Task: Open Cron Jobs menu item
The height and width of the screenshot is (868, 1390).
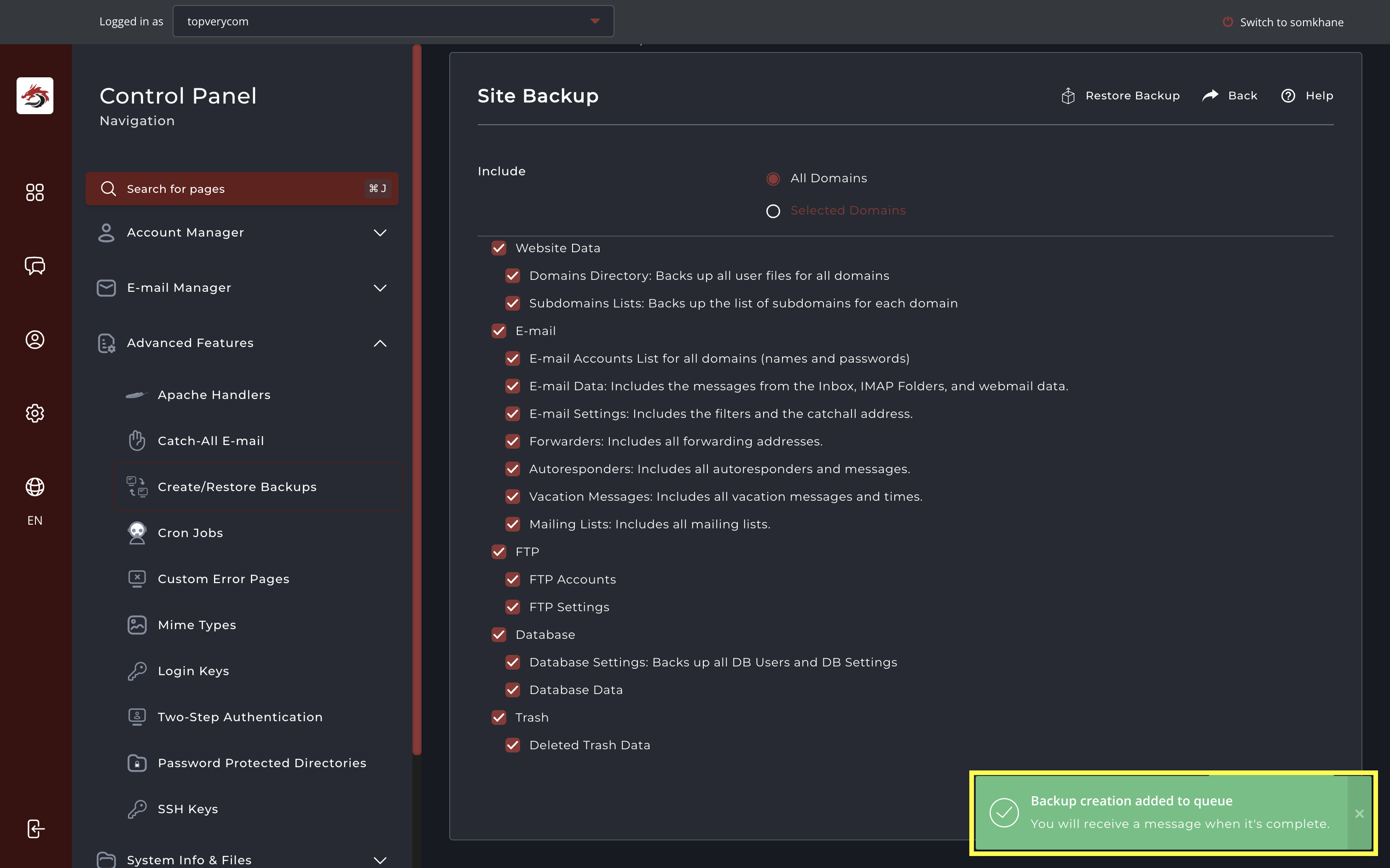Action: point(190,533)
